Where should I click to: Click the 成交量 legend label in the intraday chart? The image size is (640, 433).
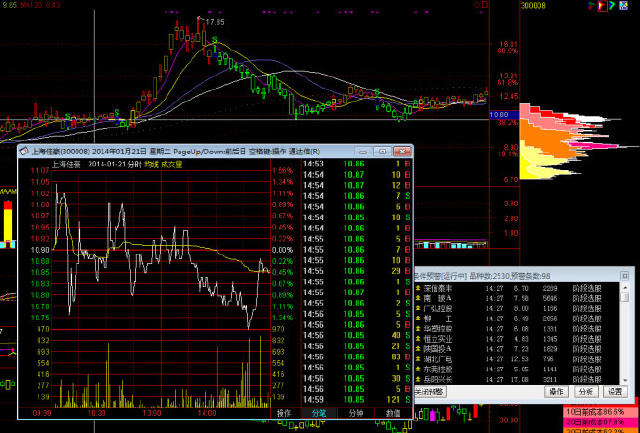(x=171, y=164)
